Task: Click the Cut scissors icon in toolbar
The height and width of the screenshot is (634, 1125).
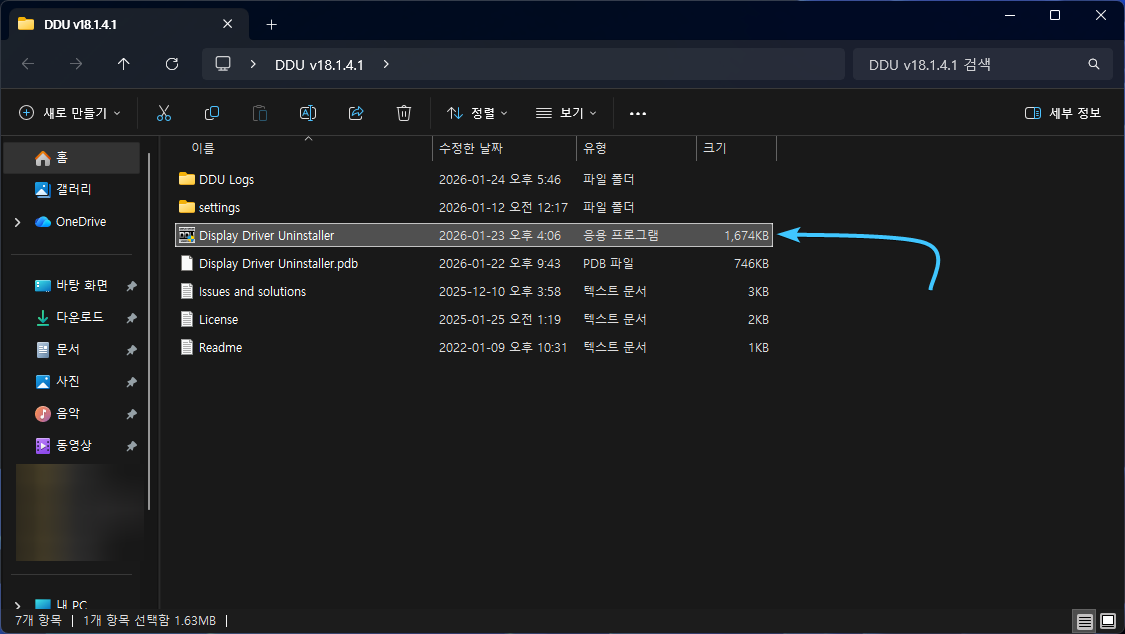Action: 164,113
